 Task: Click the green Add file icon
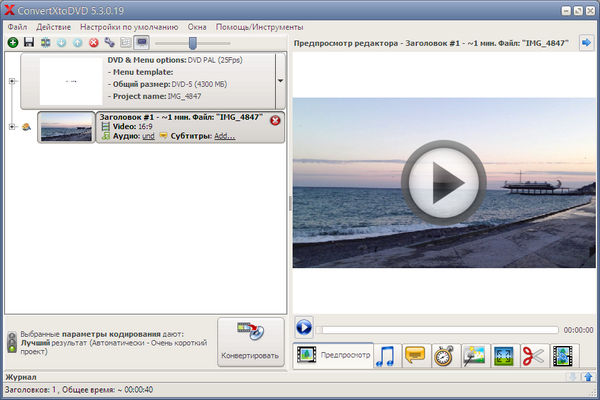tap(12, 43)
